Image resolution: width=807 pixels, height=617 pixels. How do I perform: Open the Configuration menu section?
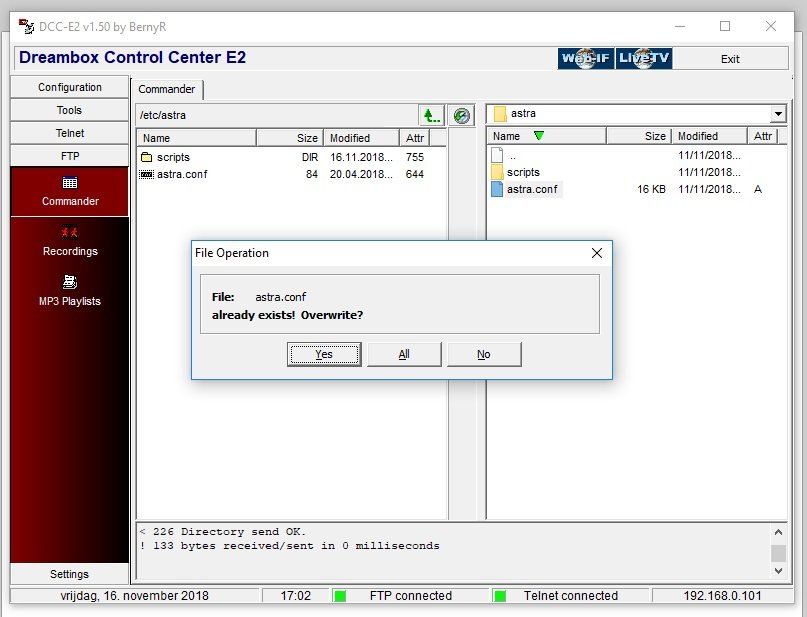click(70, 87)
